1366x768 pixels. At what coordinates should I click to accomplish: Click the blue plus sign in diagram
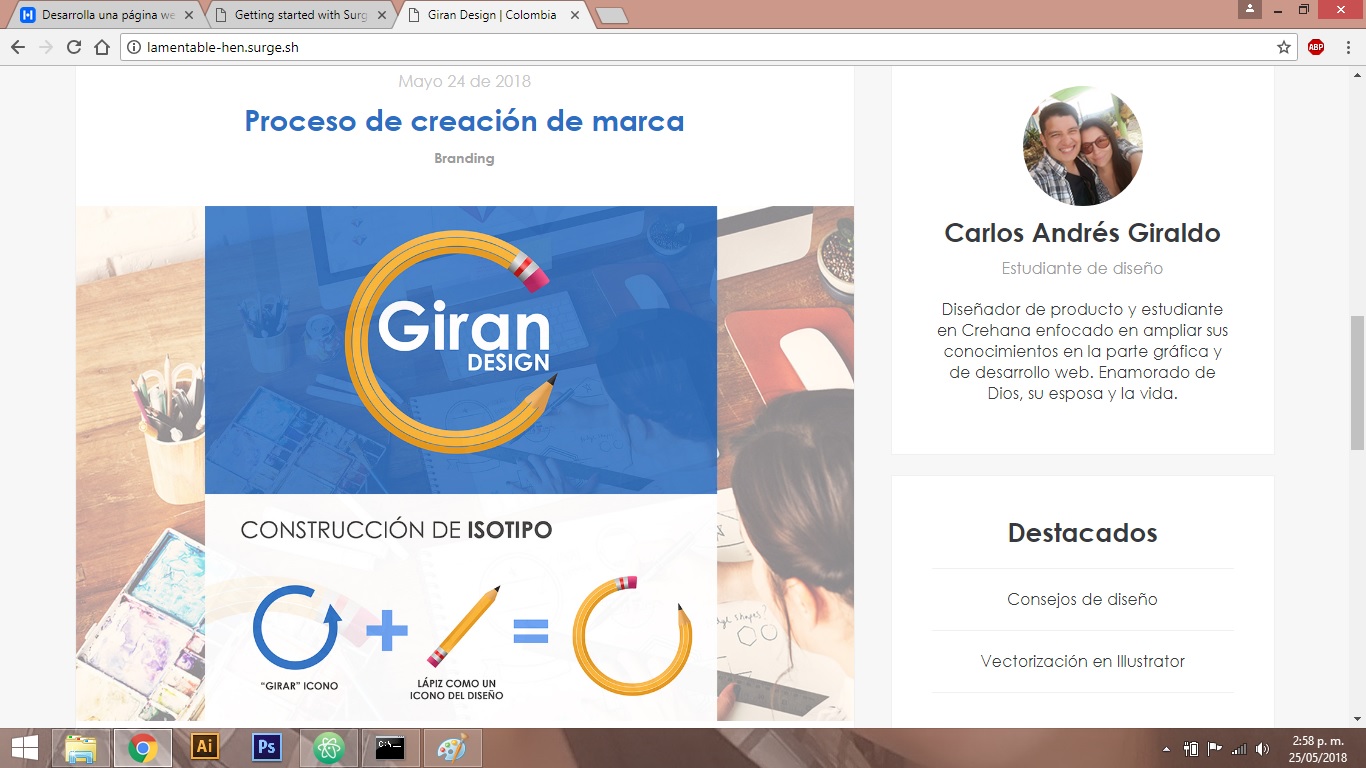387,631
